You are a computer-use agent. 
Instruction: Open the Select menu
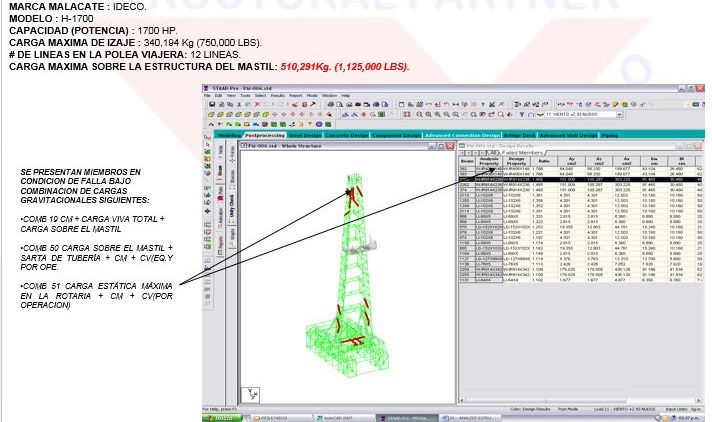point(261,95)
